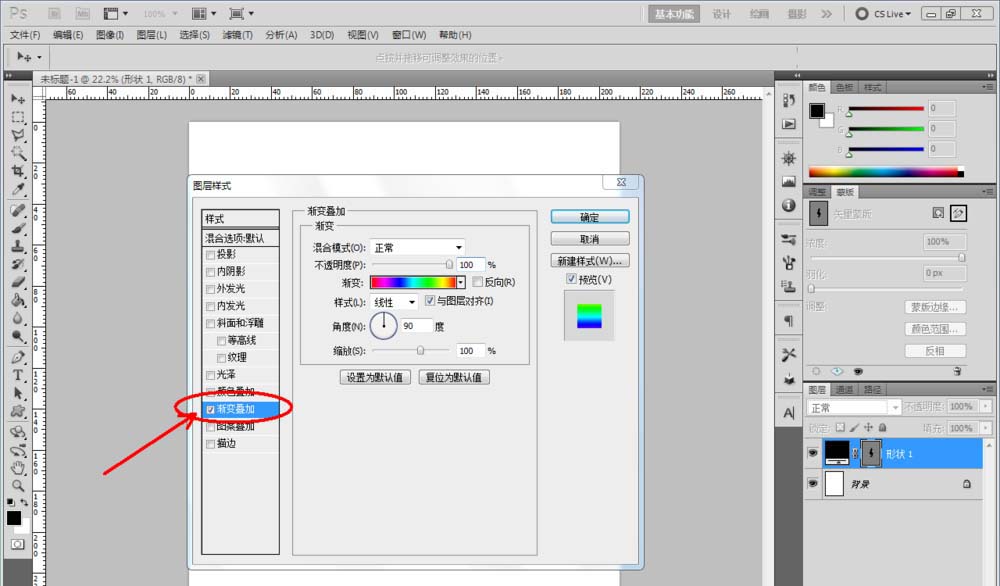Select the Crop tool
Image resolution: width=1000 pixels, height=586 pixels.
tap(17, 171)
